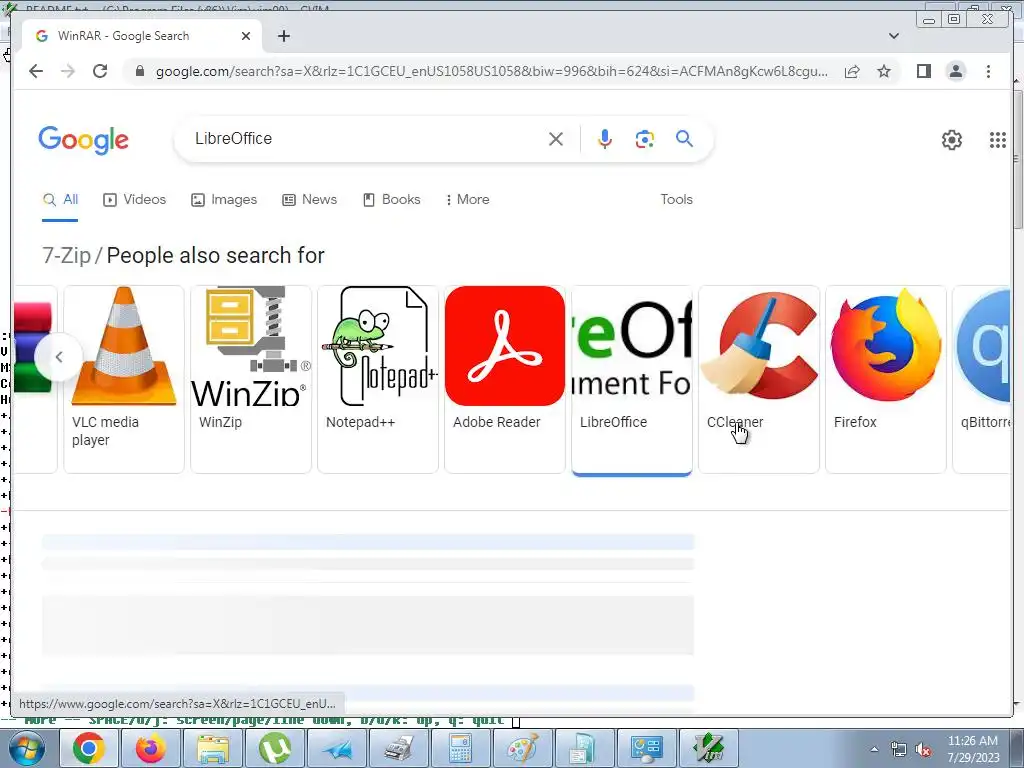The image size is (1024, 768).
Task: Open uTorrent from the taskbar
Action: point(274,748)
